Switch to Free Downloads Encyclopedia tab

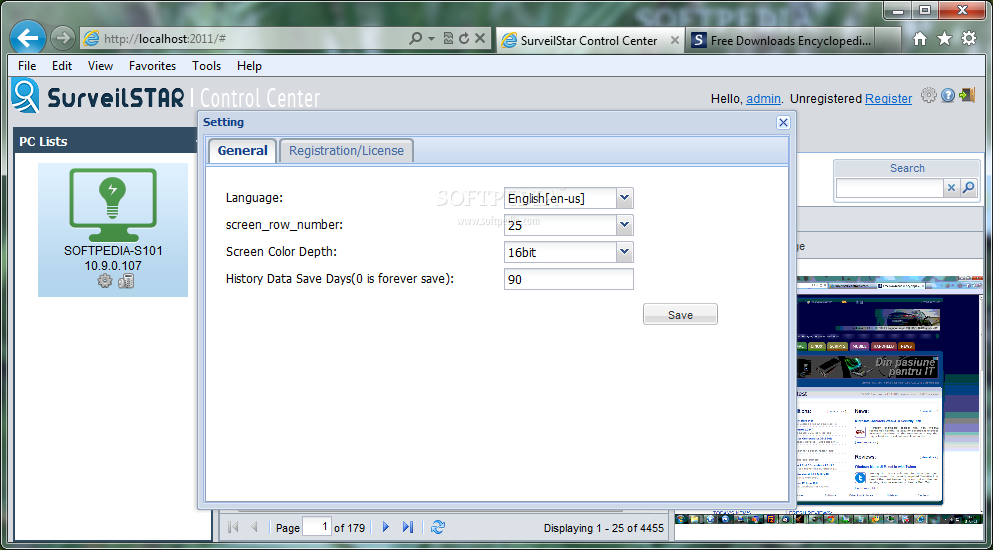[x=781, y=41]
